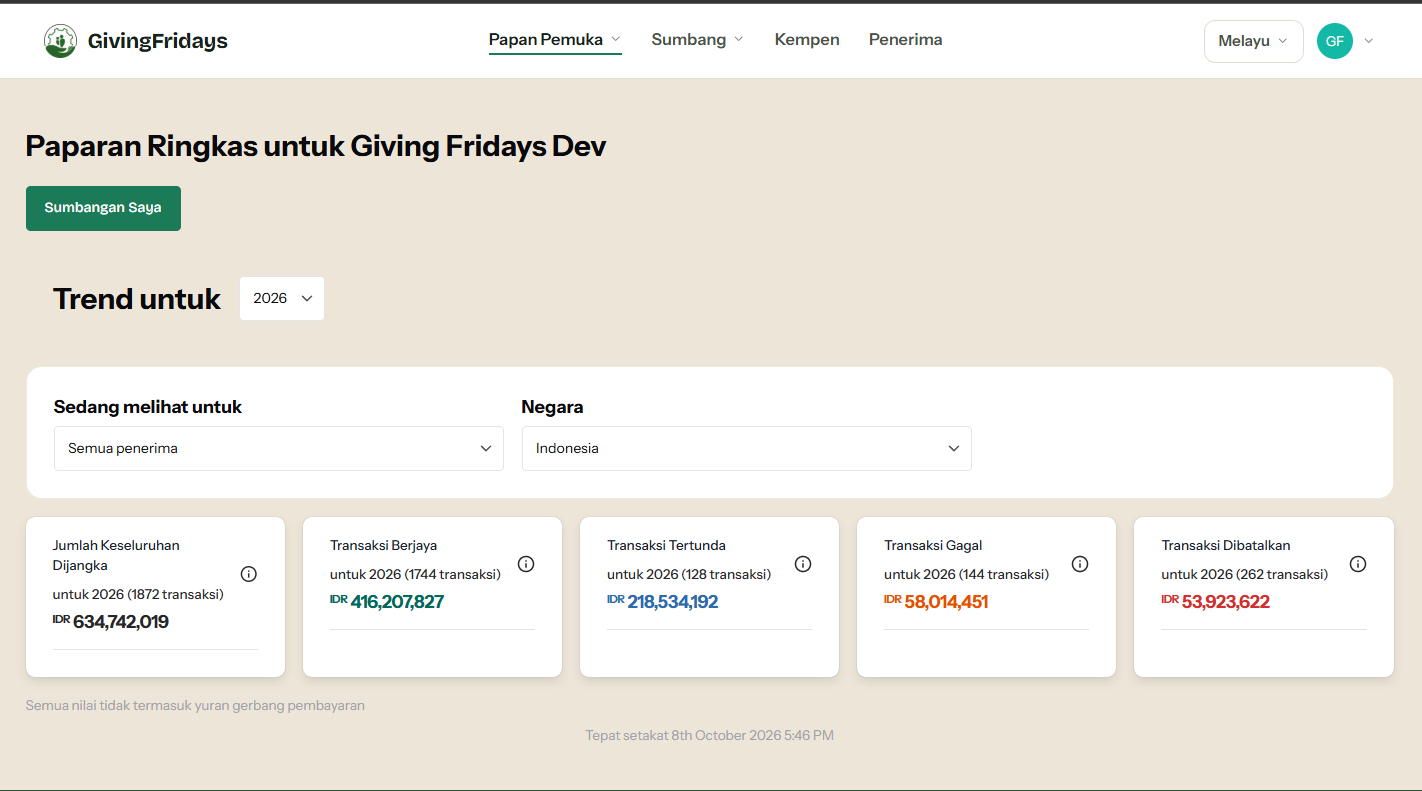Click the text 'untuk 2026 (262 transaksi)'
The image size is (1422, 791).
(x=1244, y=574)
